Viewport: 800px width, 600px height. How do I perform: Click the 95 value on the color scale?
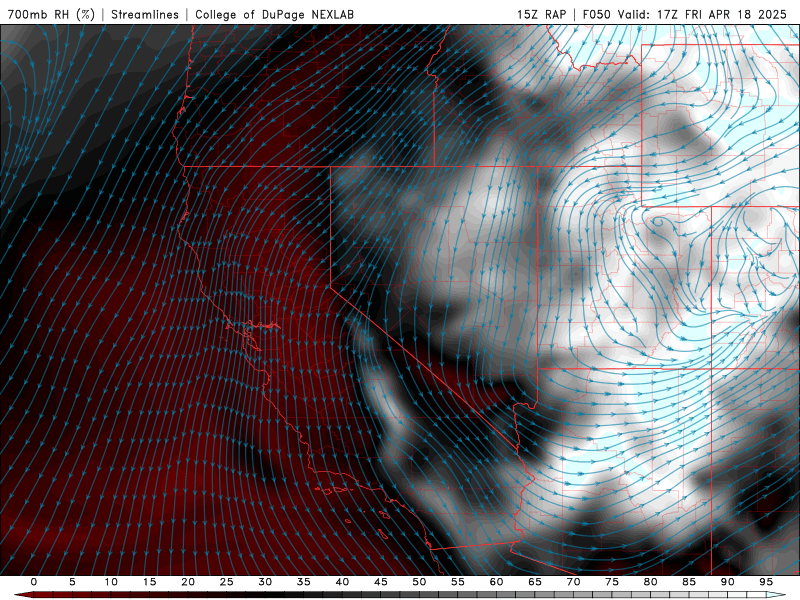(766, 582)
